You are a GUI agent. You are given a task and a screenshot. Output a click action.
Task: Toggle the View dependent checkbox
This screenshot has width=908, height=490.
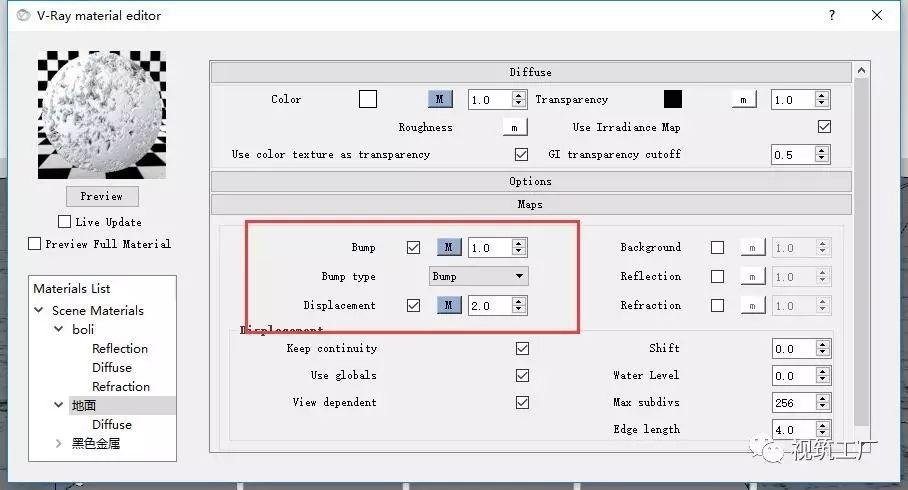[522, 403]
